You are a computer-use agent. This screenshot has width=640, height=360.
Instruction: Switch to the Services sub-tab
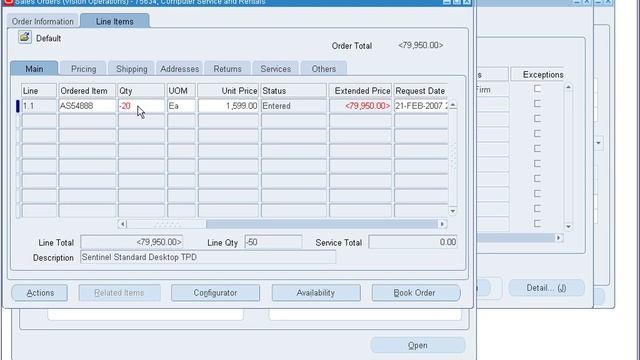point(276,69)
